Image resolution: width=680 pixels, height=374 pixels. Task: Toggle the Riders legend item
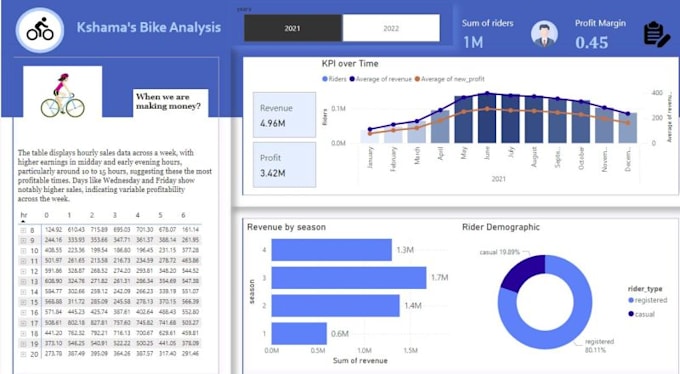tap(334, 79)
